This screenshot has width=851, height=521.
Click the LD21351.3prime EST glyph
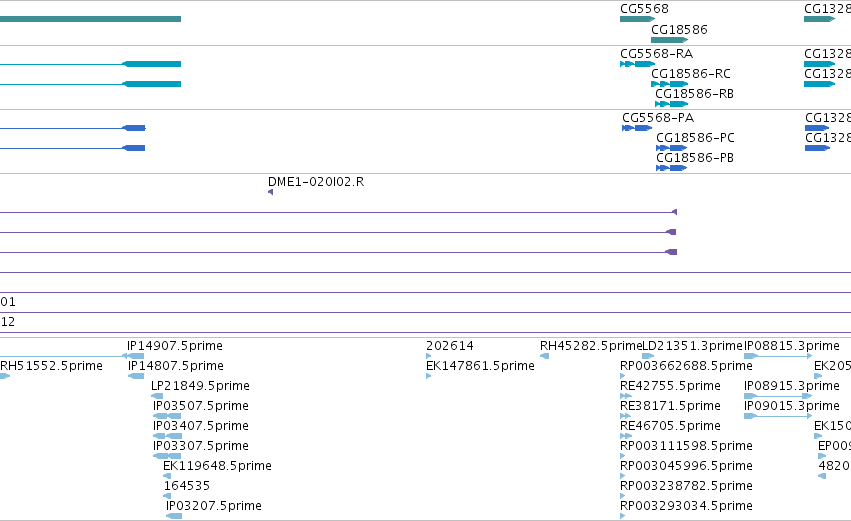(x=648, y=356)
